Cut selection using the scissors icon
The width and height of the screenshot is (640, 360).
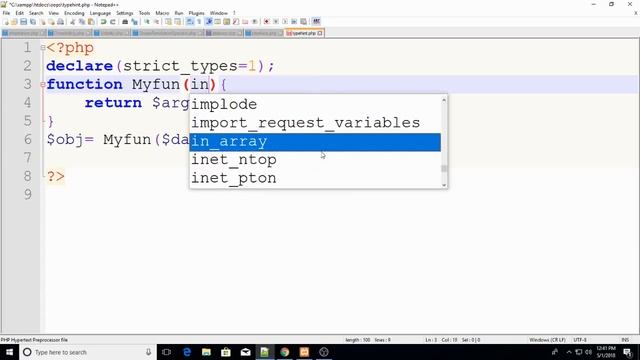tap(72, 21)
